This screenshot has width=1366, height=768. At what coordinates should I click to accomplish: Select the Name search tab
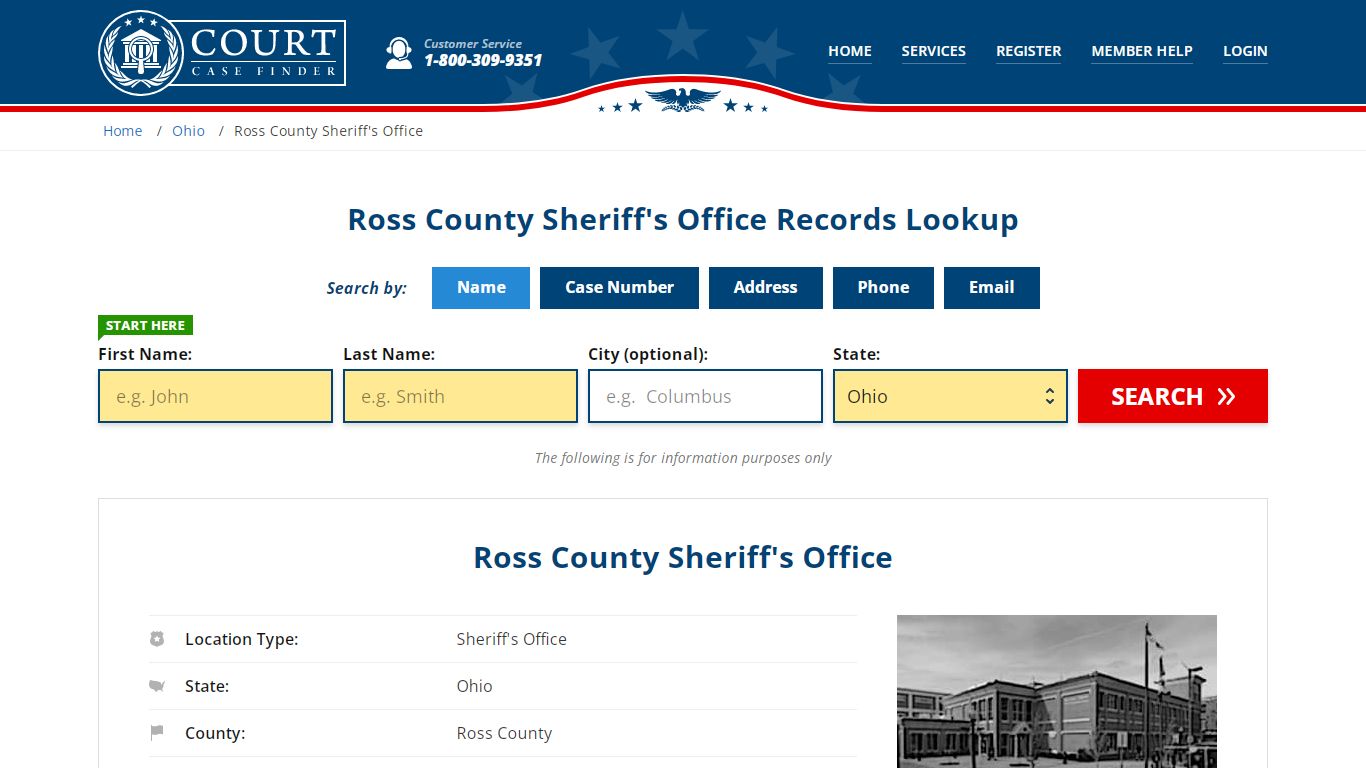(481, 287)
